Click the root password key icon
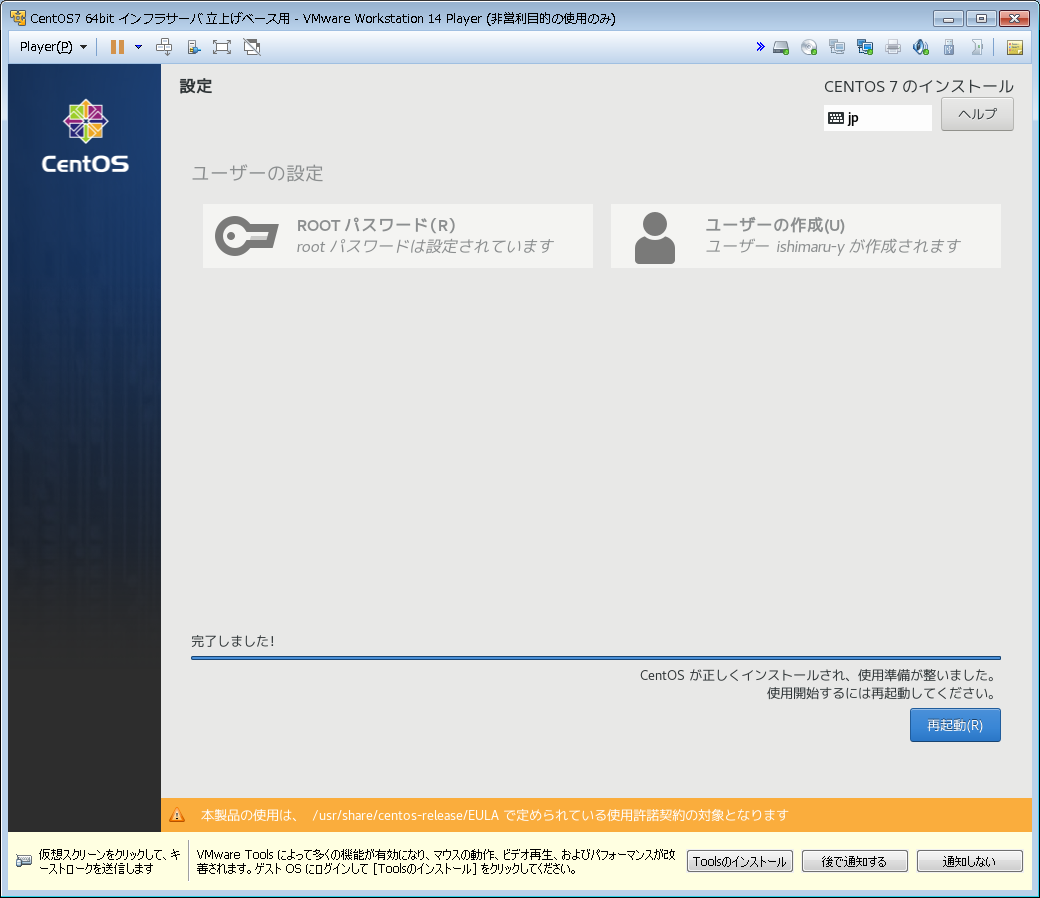 tap(247, 235)
